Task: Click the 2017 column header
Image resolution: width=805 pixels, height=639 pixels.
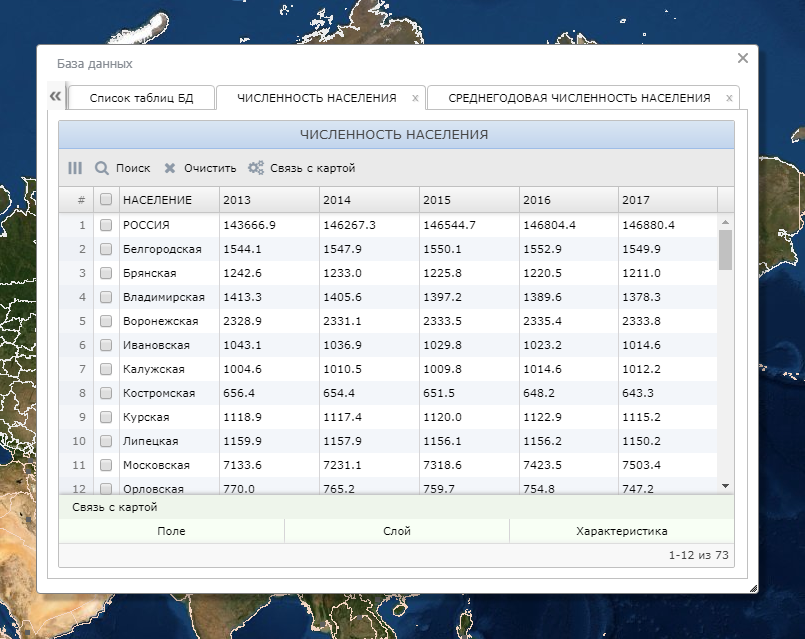Action: coord(667,200)
